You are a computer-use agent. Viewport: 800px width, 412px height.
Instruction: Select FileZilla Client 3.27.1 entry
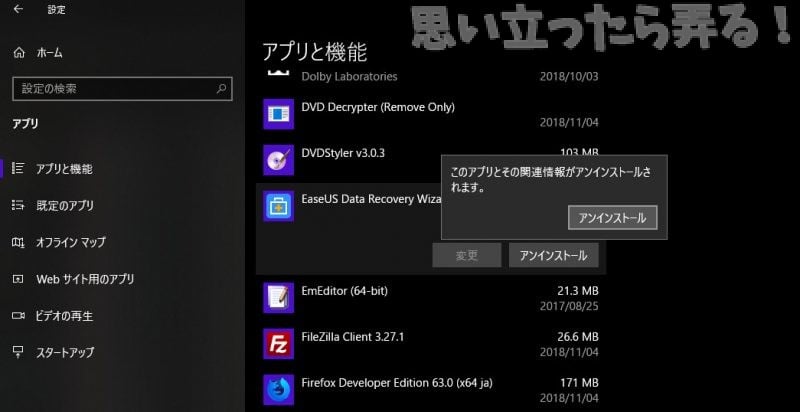click(353, 337)
